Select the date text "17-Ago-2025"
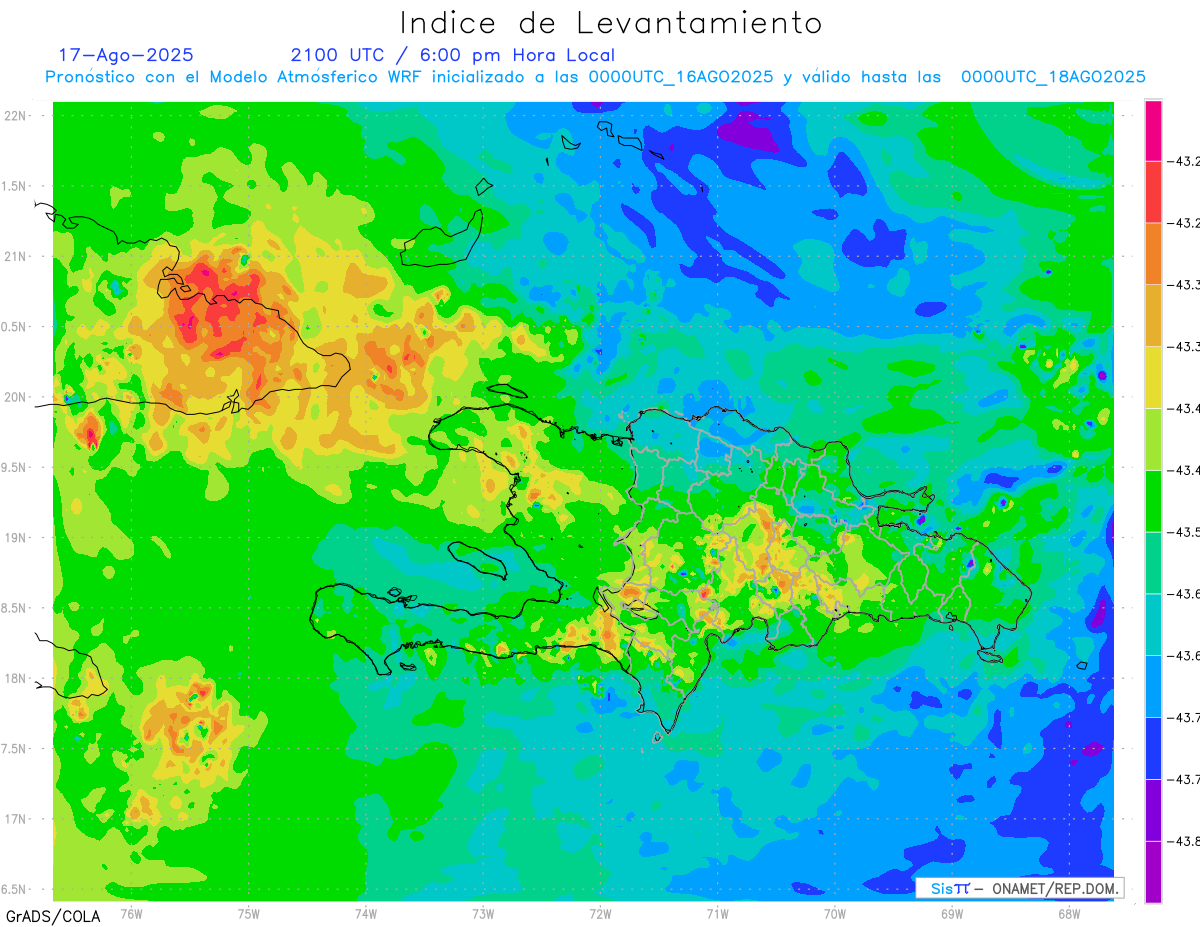1200x927 pixels. coord(126,55)
